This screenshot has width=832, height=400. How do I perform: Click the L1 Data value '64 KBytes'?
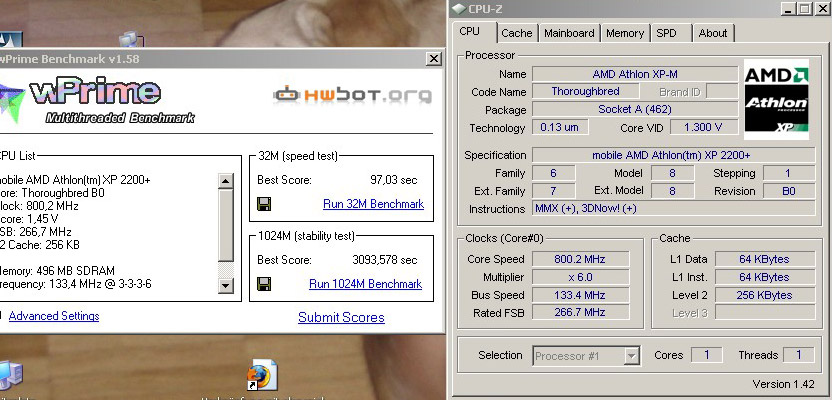pos(764,259)
